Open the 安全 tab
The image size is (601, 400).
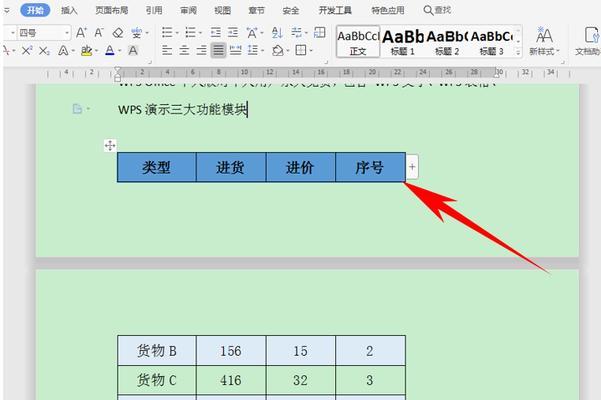tap(291, 10)
